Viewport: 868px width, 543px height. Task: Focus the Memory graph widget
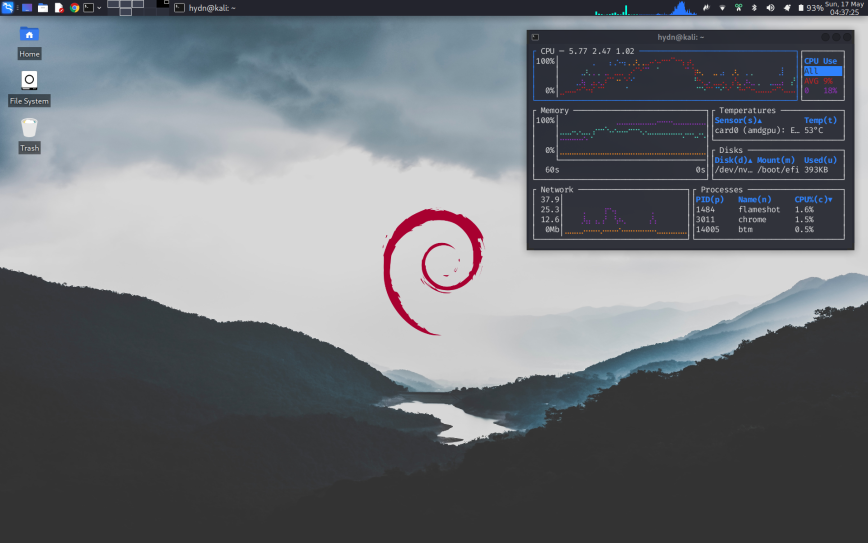[621, 144]
